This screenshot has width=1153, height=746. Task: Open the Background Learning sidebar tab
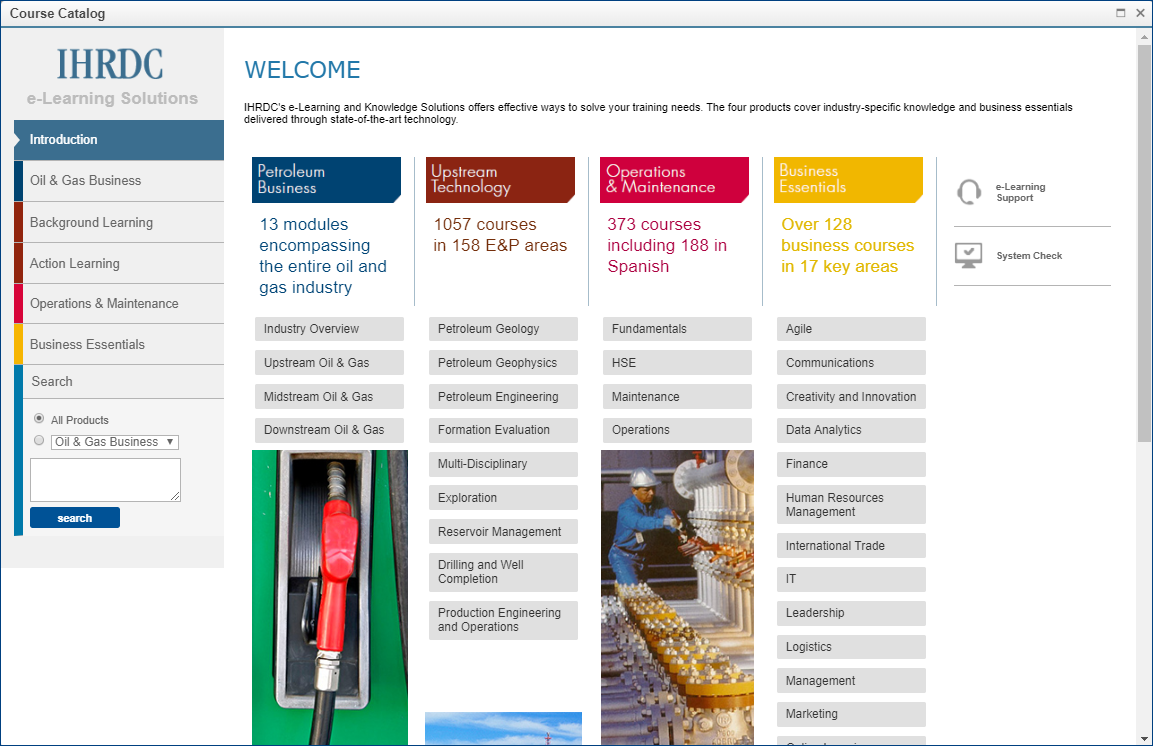[119, 222]
